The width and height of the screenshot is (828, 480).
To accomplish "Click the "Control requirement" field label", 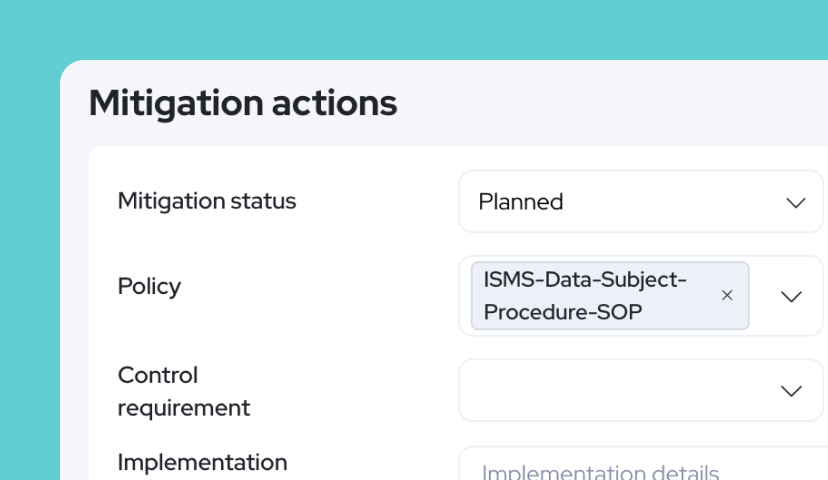I will pyautogui.click(x=183, y=391).
